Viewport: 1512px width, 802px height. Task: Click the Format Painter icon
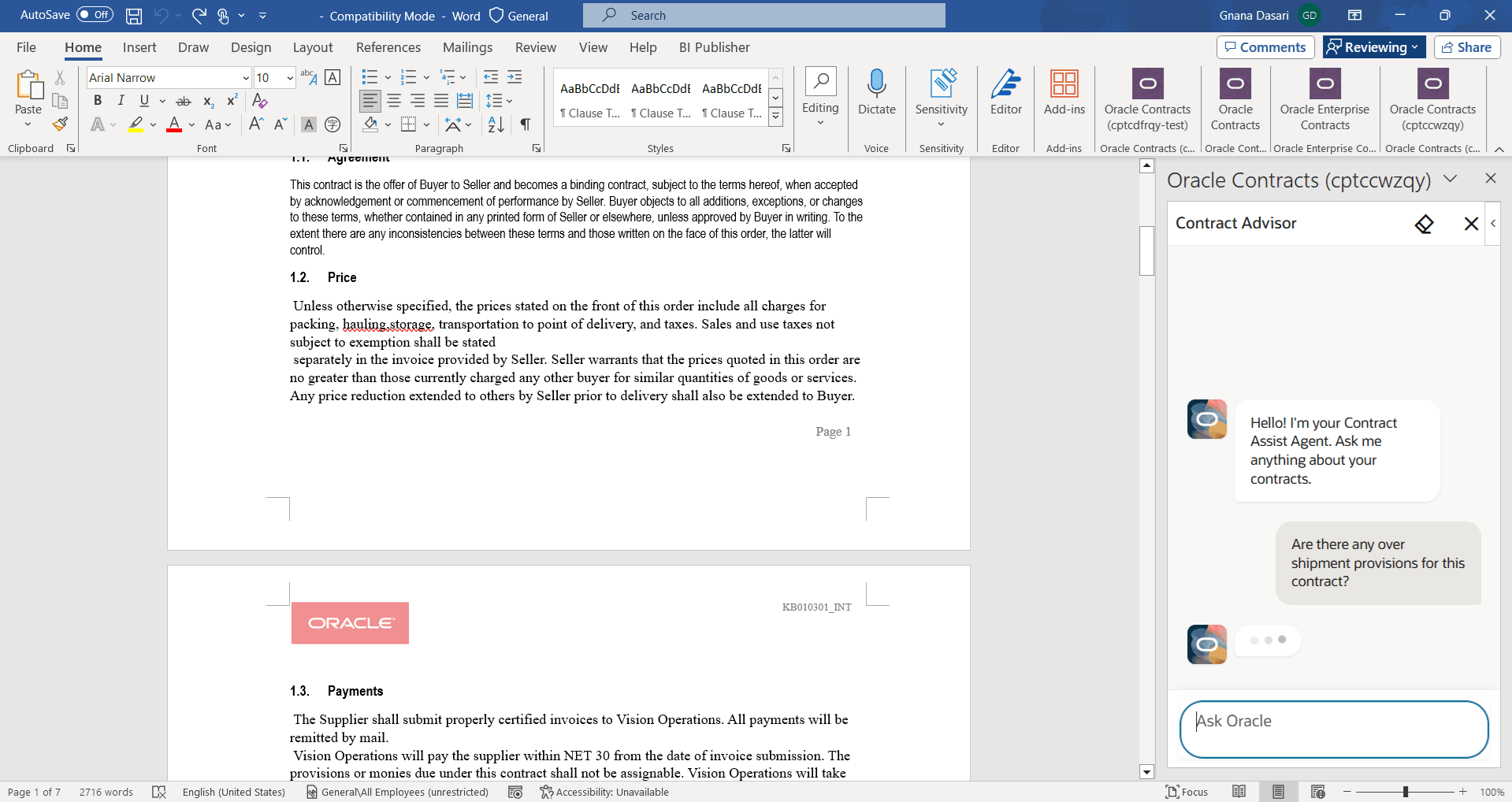tap(60, 124)
